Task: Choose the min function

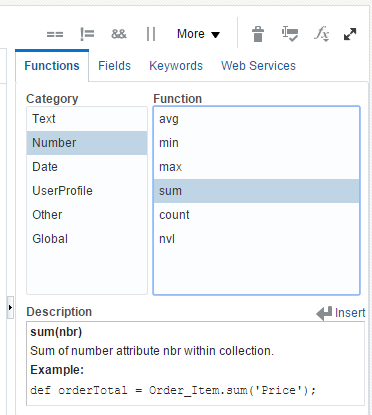Action: click(256, 143)
